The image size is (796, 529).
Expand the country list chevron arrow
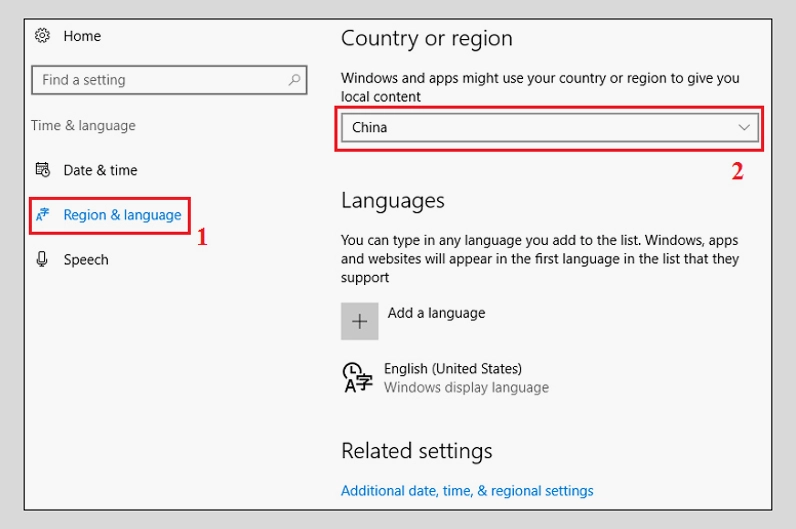pyautogui.click(x=744, y=127)
